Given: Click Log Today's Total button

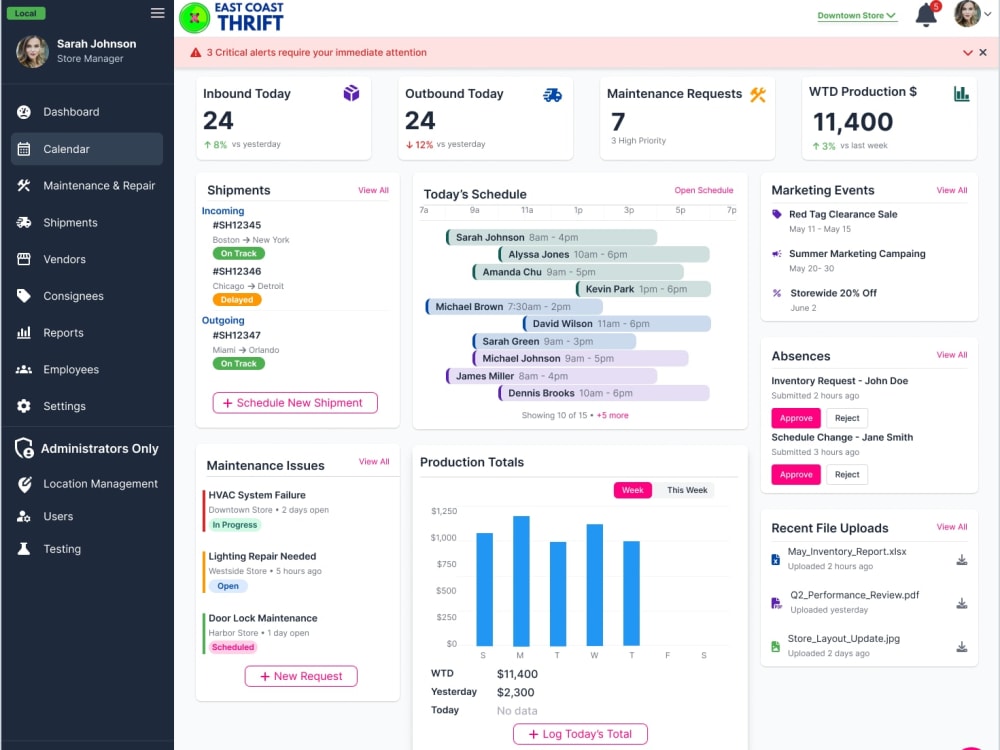Looking at the screenshot, I should click(580, 734).
